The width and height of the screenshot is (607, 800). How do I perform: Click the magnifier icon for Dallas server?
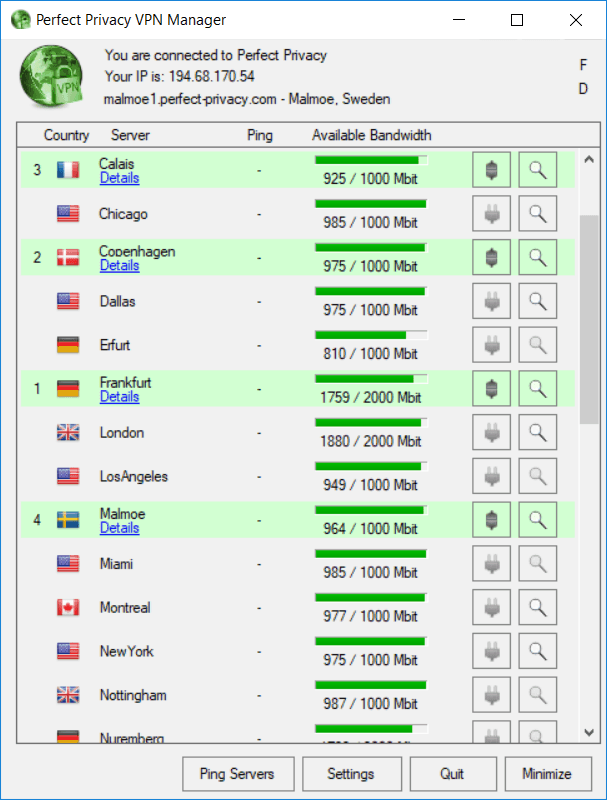[538, 301]
